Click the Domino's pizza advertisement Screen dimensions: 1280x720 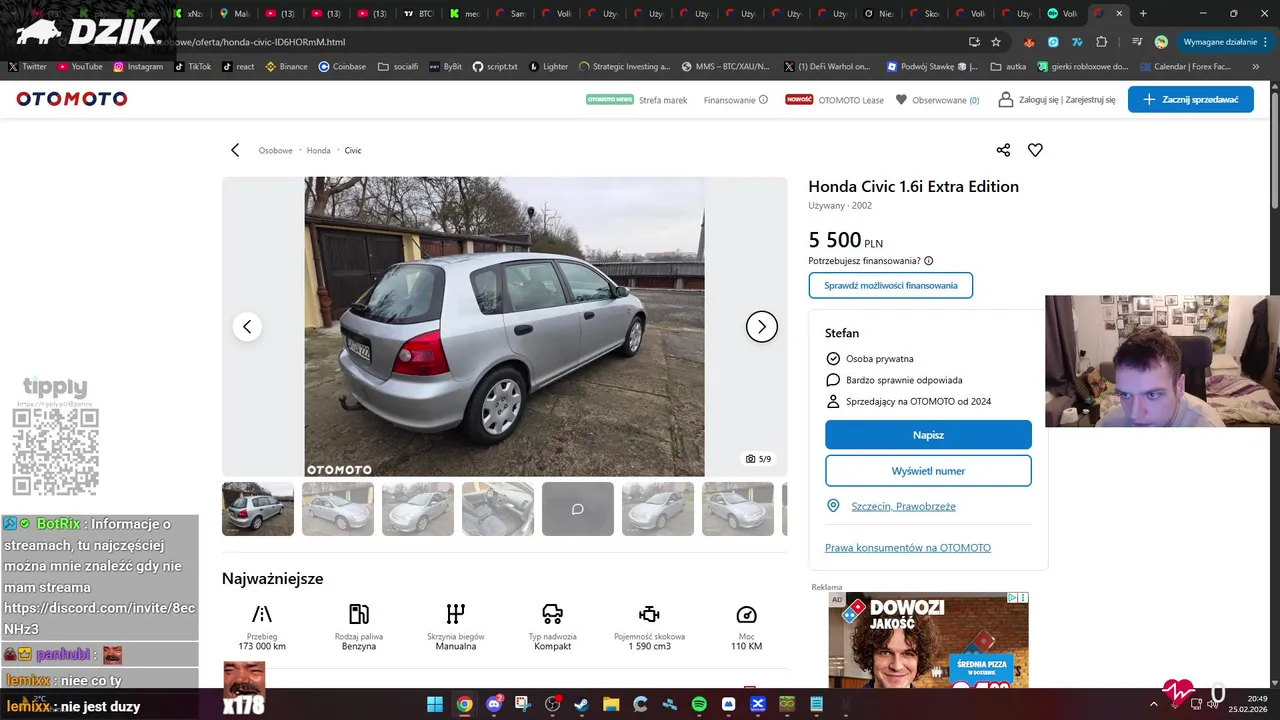(928, 640)
